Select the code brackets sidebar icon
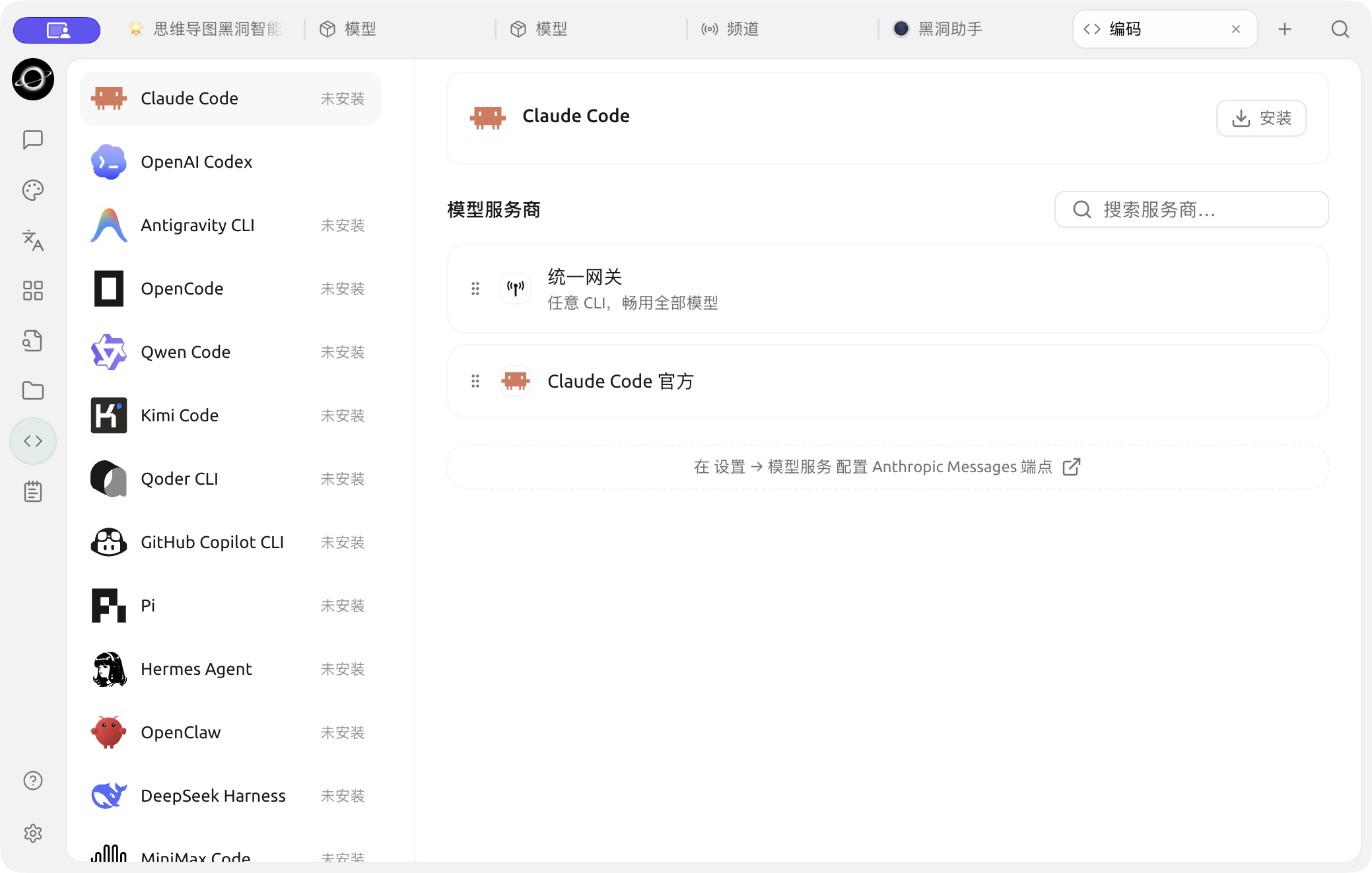The image size is (1372, 873). (33, 441)
